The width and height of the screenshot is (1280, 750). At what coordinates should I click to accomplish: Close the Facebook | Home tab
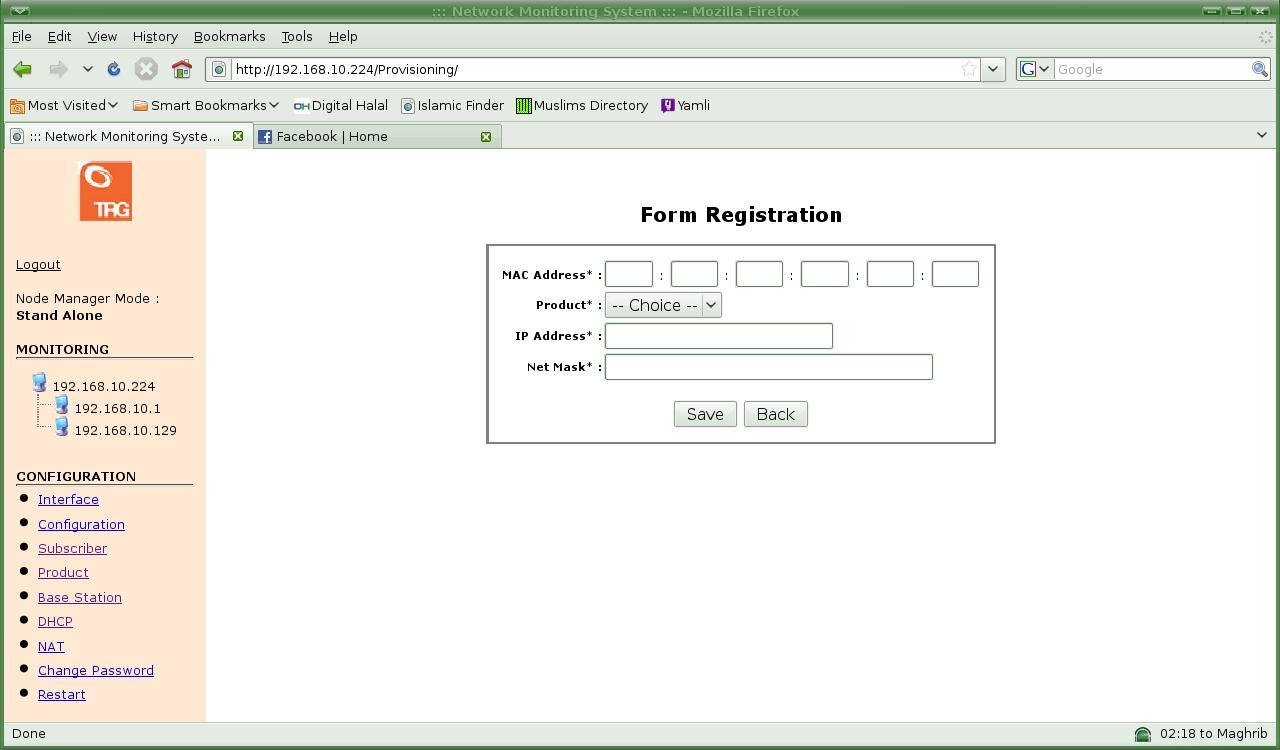point(486,136)
